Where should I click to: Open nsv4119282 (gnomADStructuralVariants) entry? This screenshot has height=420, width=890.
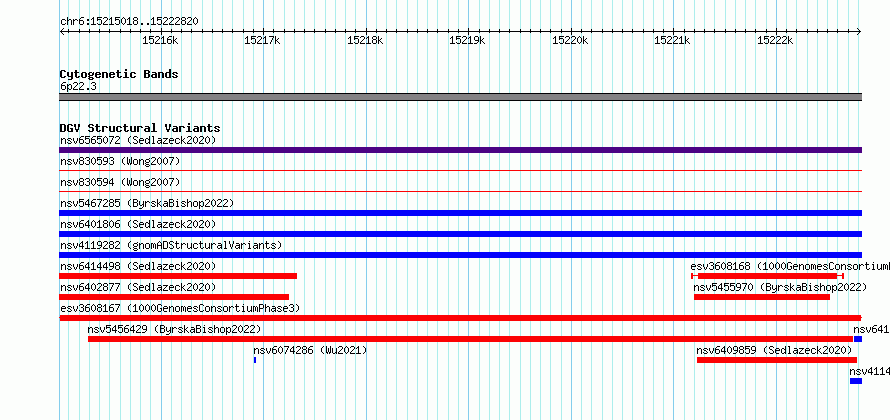click(171, 245)
